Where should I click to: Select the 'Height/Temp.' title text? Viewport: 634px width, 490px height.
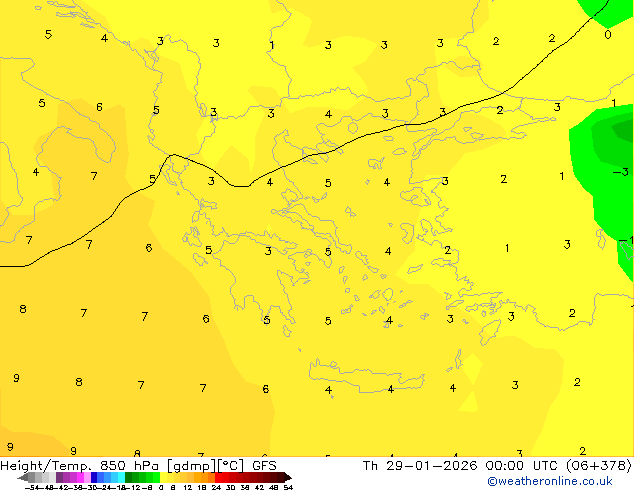(46, 466)
